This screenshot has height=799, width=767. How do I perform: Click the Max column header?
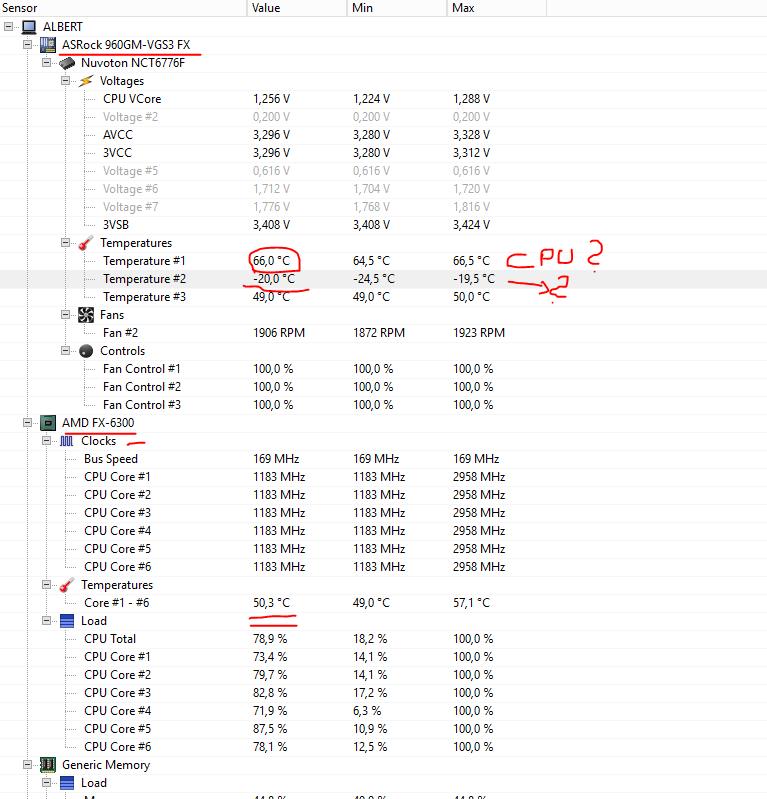point(496,8)
